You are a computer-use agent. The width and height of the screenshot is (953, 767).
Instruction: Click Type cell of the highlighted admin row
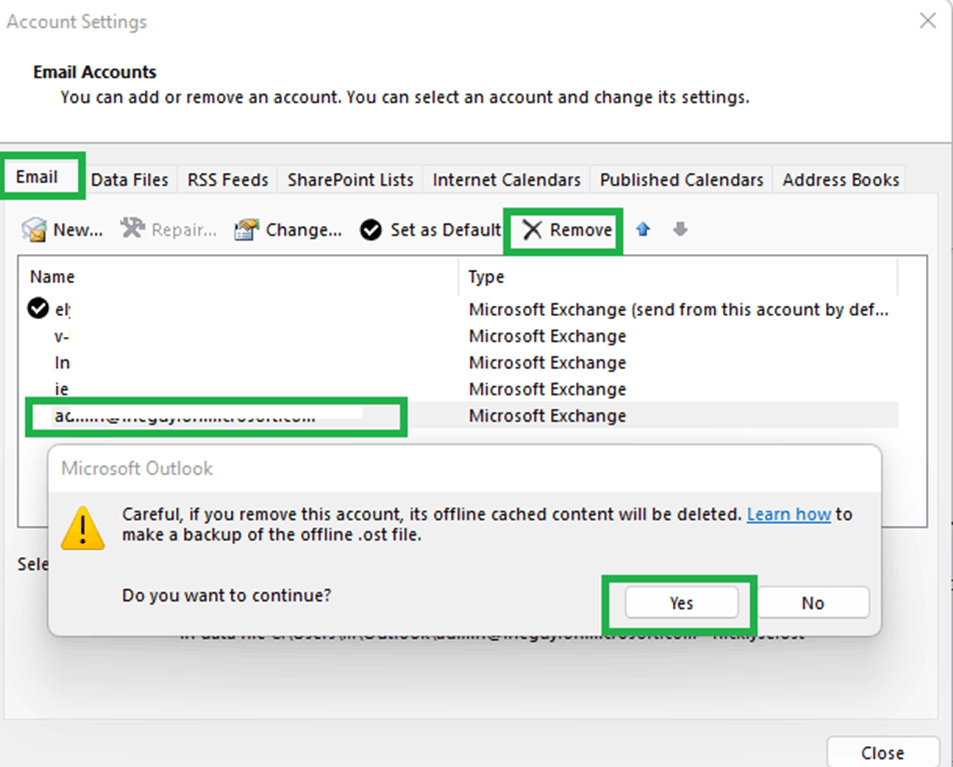pos(547,416)
